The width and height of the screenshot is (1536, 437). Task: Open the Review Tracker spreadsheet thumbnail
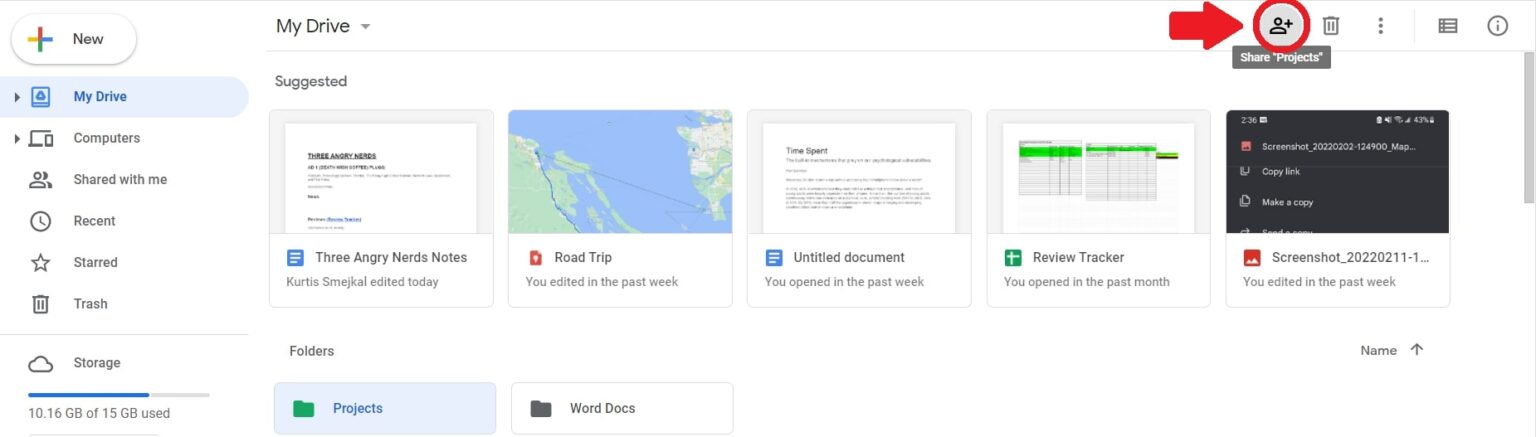pos(1098,171)
